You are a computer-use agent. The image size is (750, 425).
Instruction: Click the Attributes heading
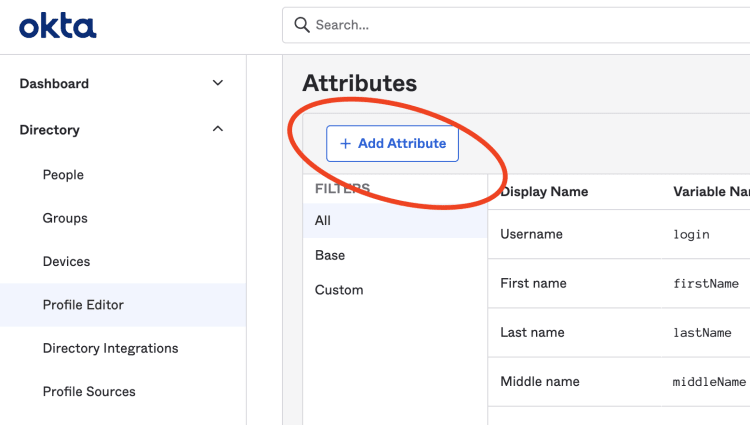click(x=360, y=83)
